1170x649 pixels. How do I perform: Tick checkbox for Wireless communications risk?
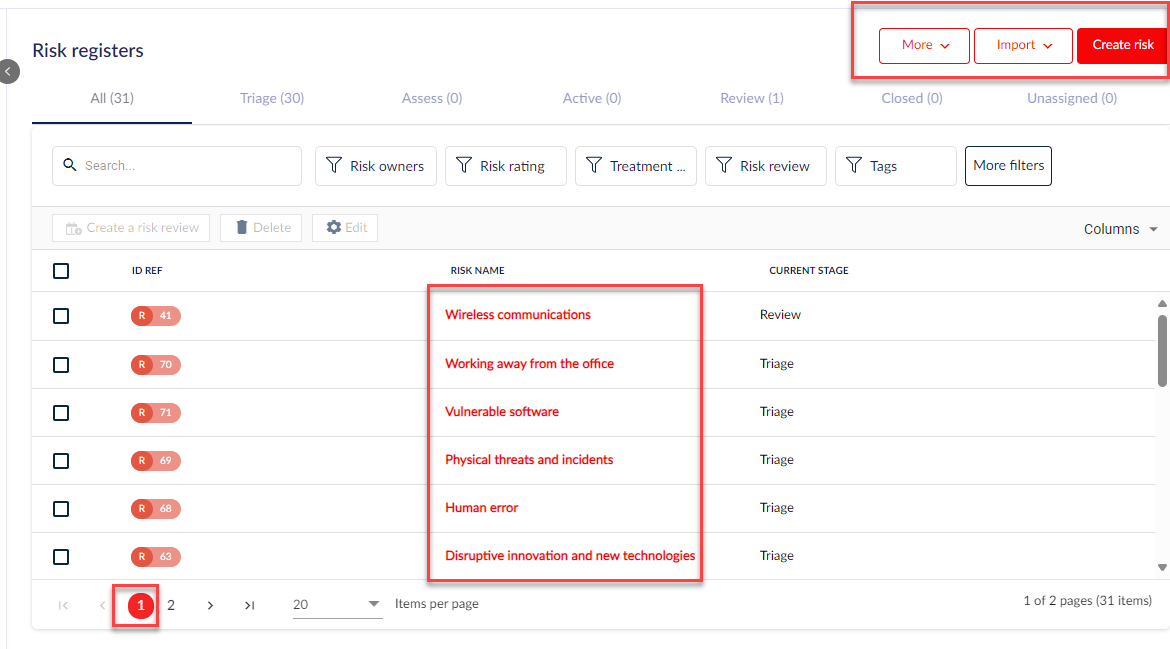tap(61, 316)
